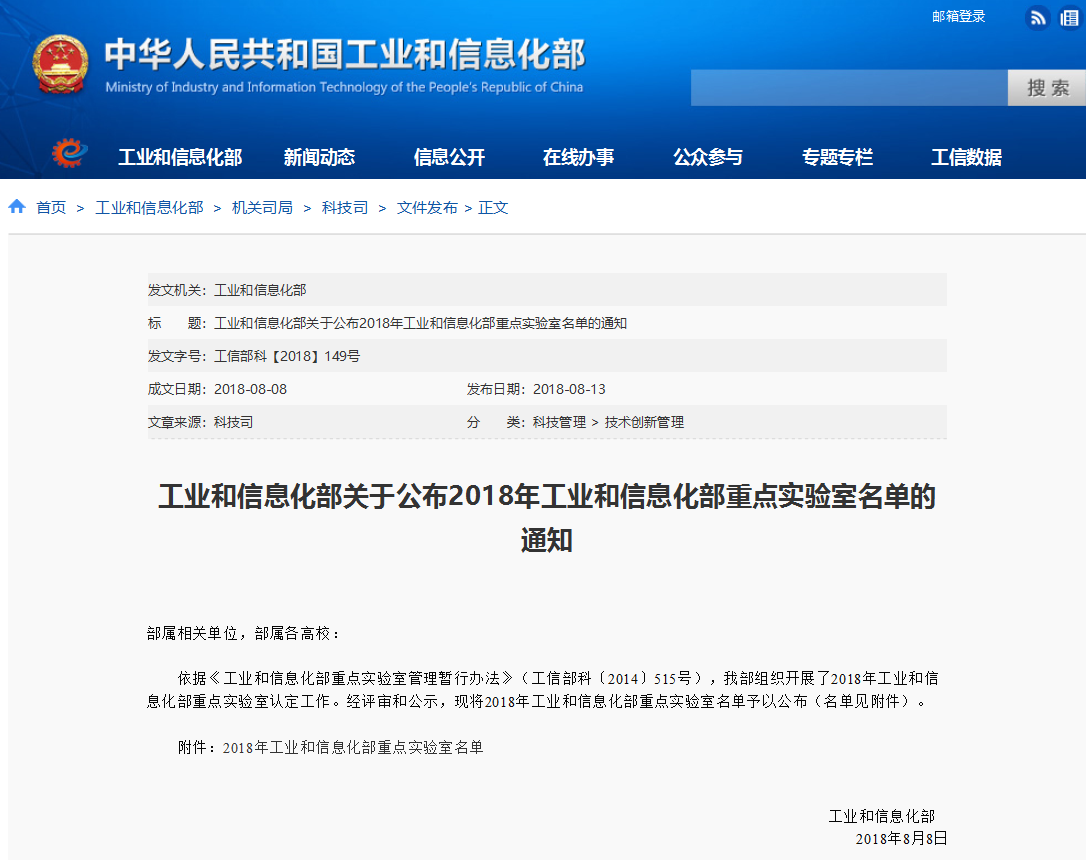This screenshot has height=860, width=1086.
Task: Go to 首页 in breadcrumb
Action: (51, 208)
